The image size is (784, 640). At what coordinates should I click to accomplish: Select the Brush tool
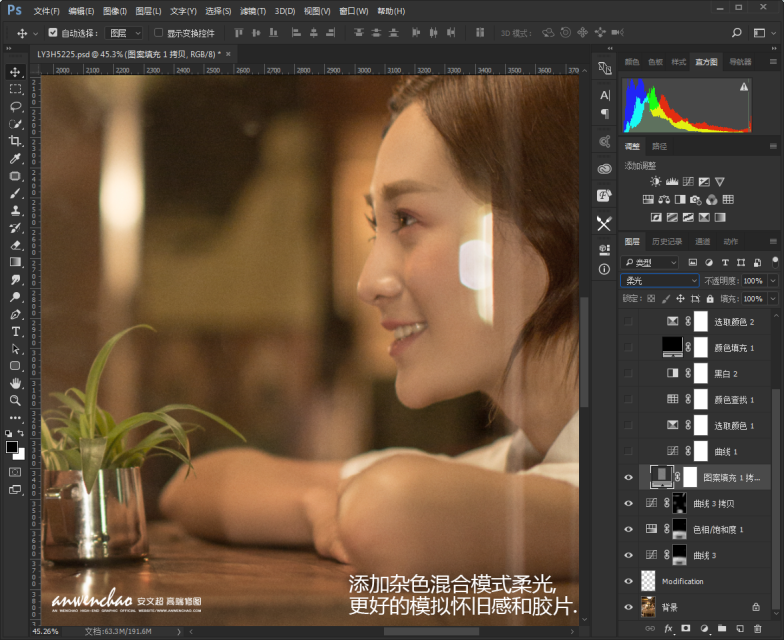click(x=16, y=193)
